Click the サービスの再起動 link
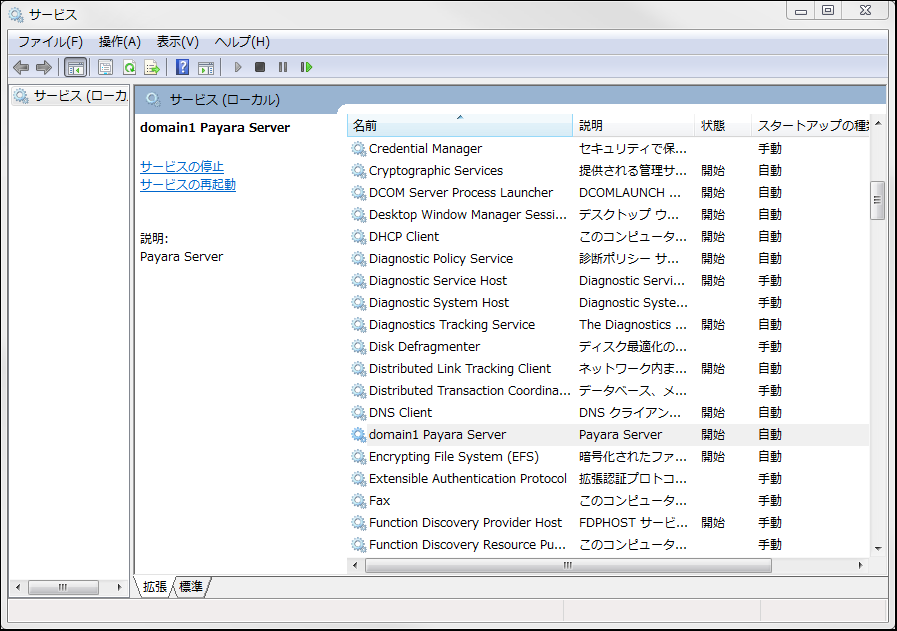Image resolution: width=897 pixels, height=631 pixels. [x=188, y=184]
